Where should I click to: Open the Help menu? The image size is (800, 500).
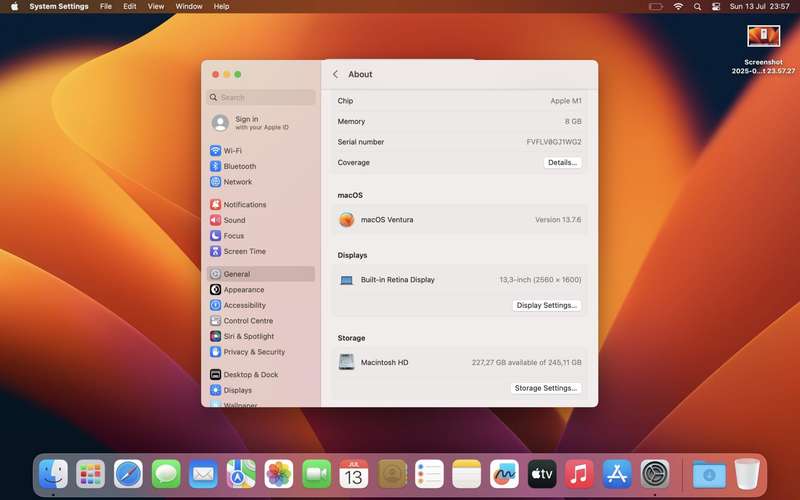point(221,6)
